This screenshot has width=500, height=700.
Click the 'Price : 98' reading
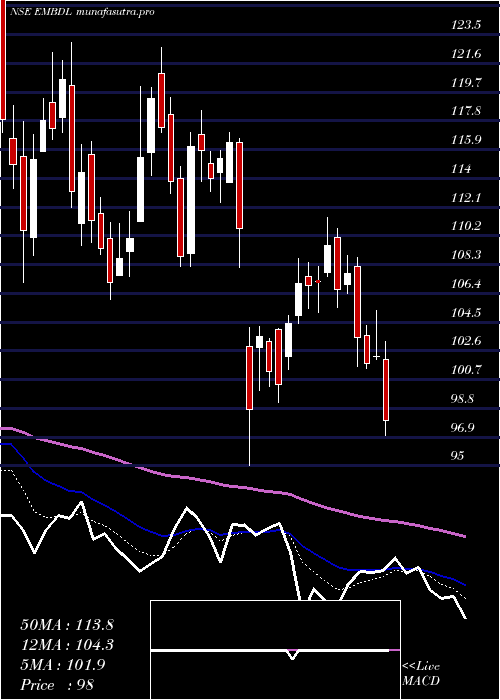click(58, 685)
